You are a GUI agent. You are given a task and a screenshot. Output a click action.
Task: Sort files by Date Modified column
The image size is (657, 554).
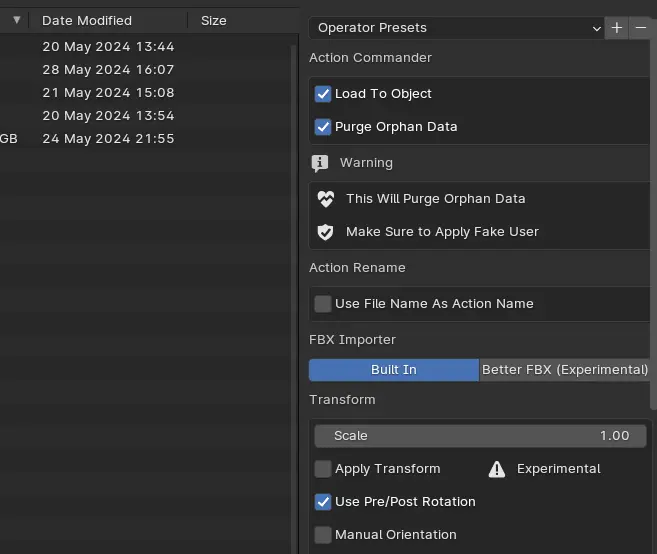(87, 20)
